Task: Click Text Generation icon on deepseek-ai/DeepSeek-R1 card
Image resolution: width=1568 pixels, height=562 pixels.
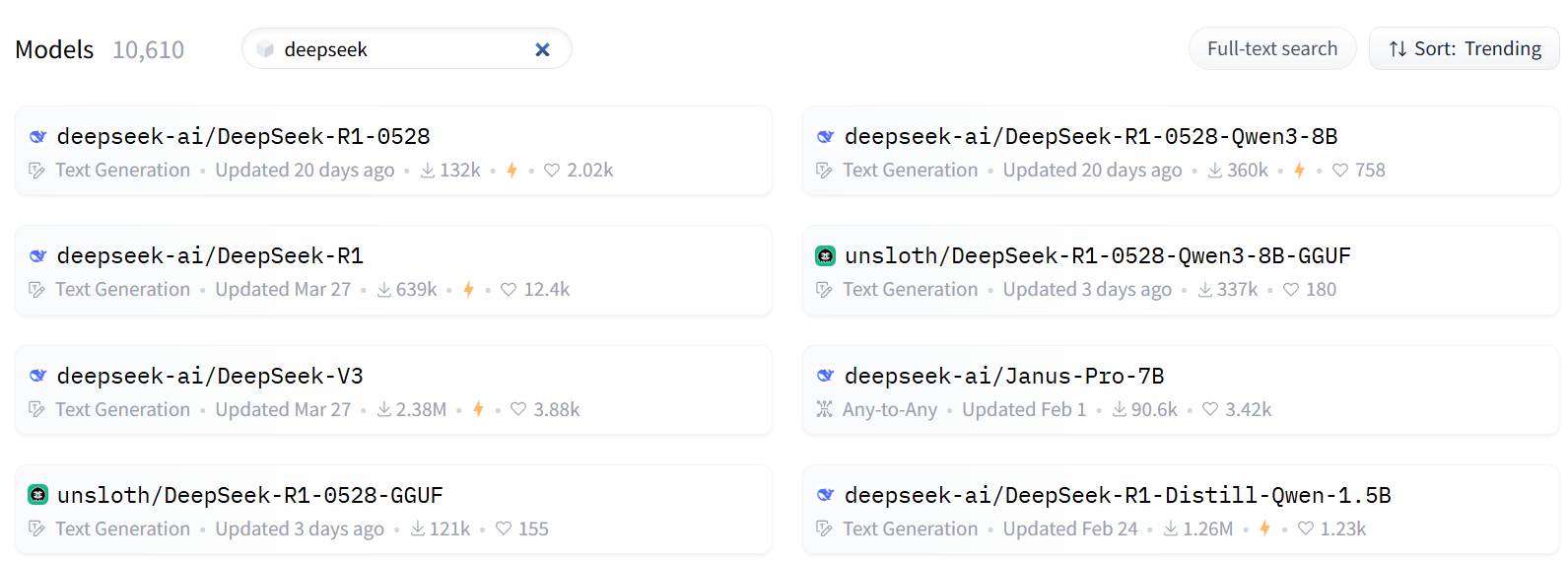Action: click(36, 290)
